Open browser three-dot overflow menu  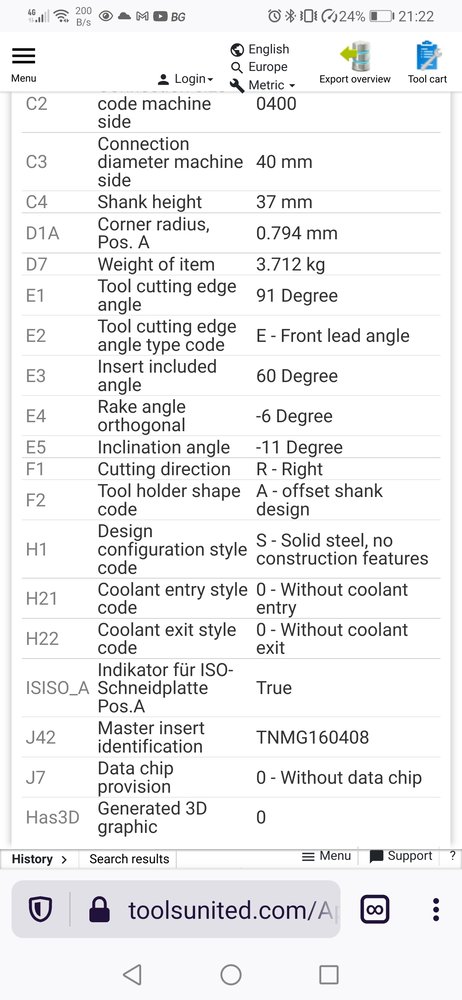[436, 909]
